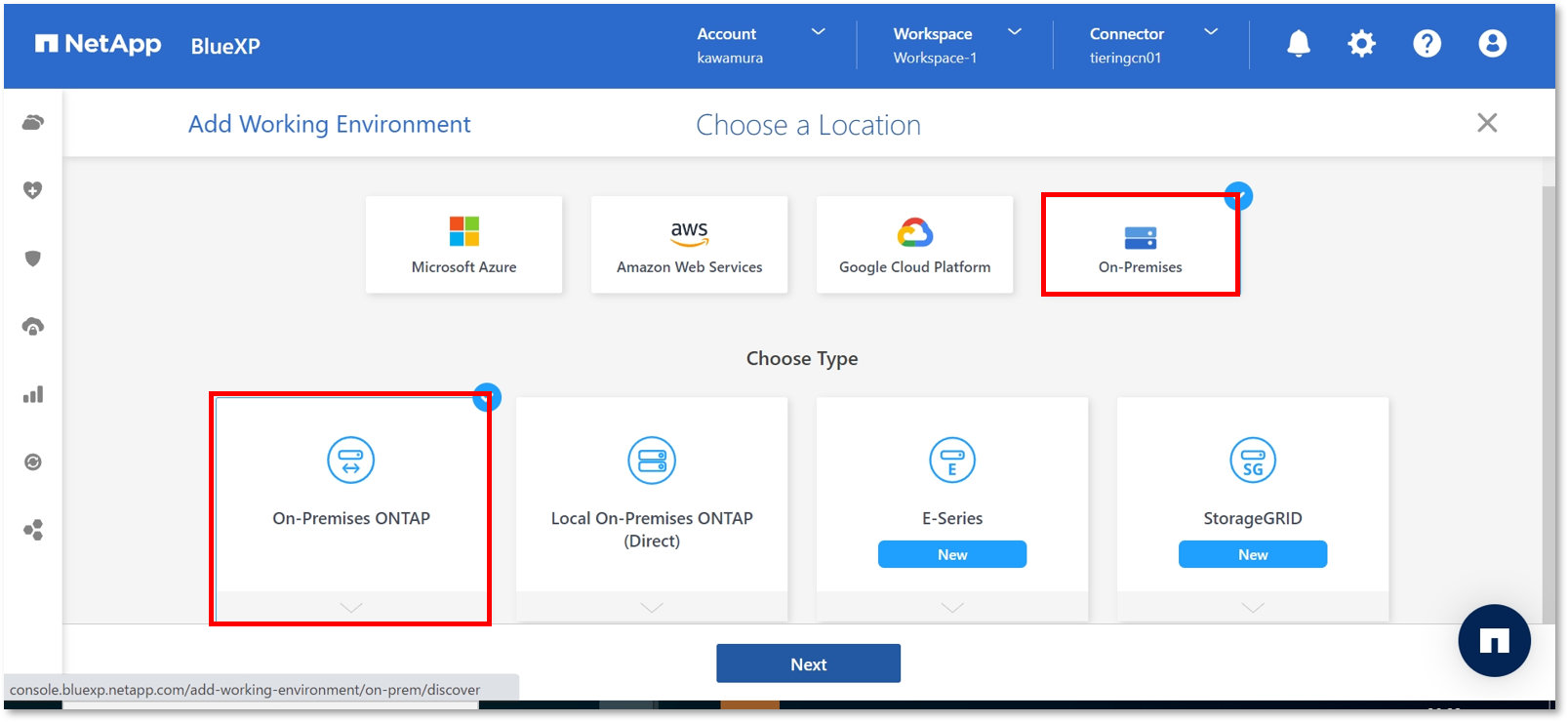The image size is (1568, 722).
Task: Open the Health heart icon in sidebar
Action: (x=33, y=190)
